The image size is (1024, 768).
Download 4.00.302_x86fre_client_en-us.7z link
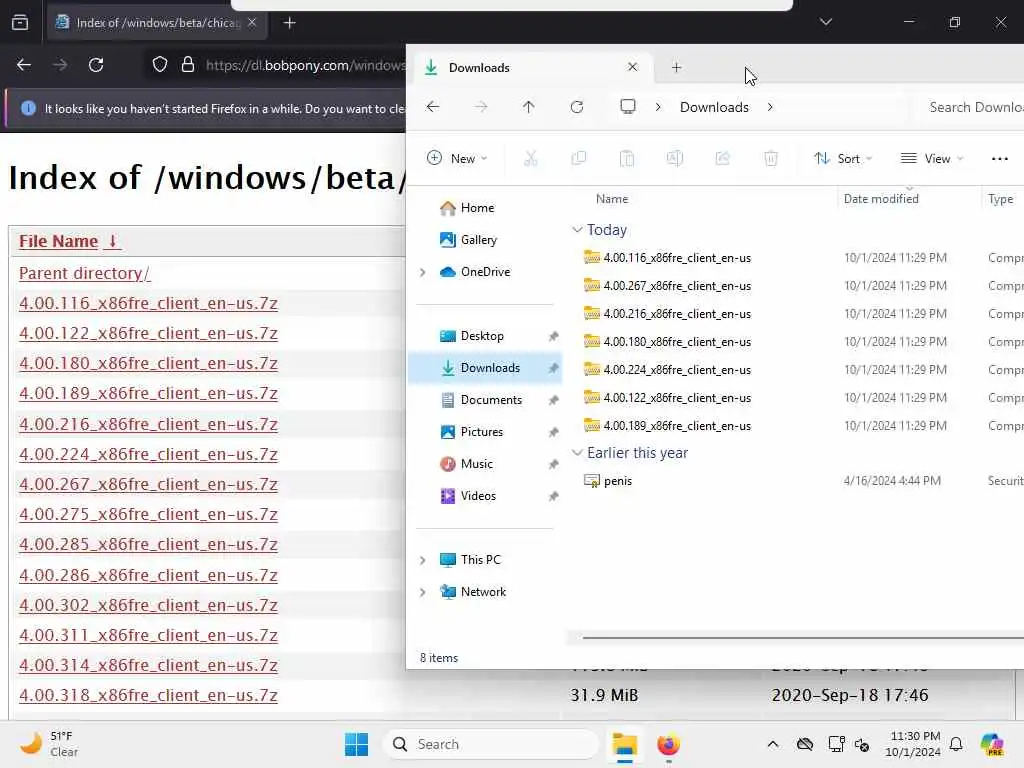[148, 605]
